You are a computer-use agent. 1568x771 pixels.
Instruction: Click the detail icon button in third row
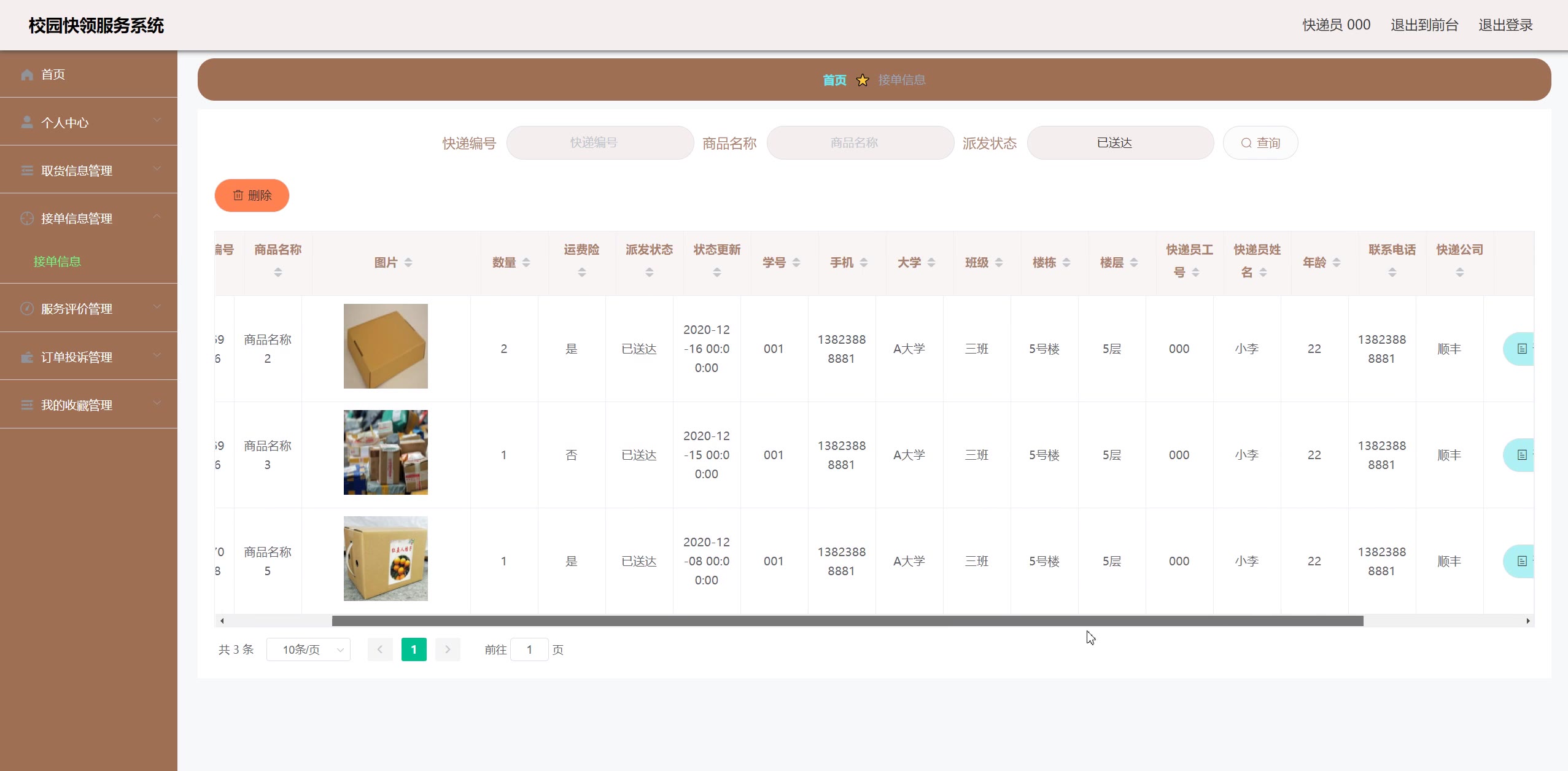(x=1521, y=561)
